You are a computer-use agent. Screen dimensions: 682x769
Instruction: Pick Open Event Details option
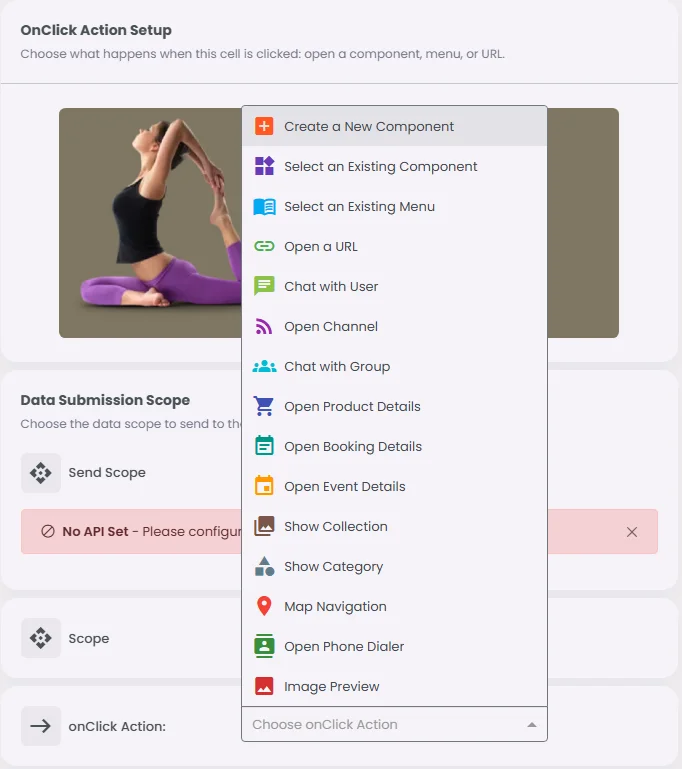394,487
